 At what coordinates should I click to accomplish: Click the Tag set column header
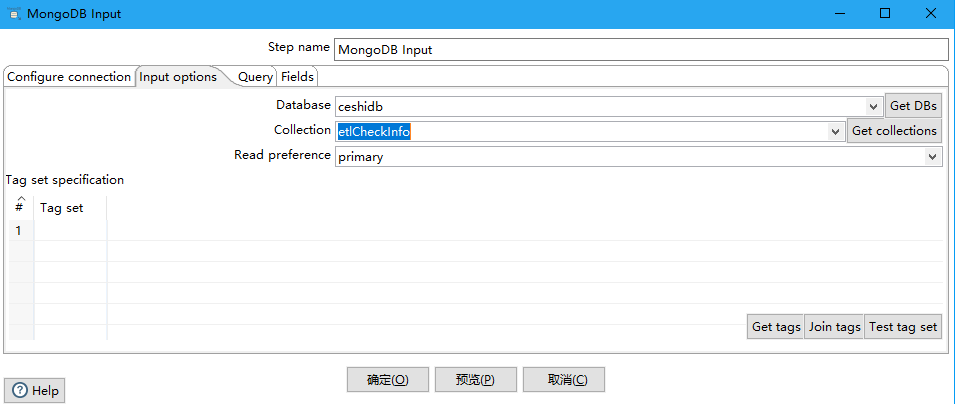[x=70, y=208]
